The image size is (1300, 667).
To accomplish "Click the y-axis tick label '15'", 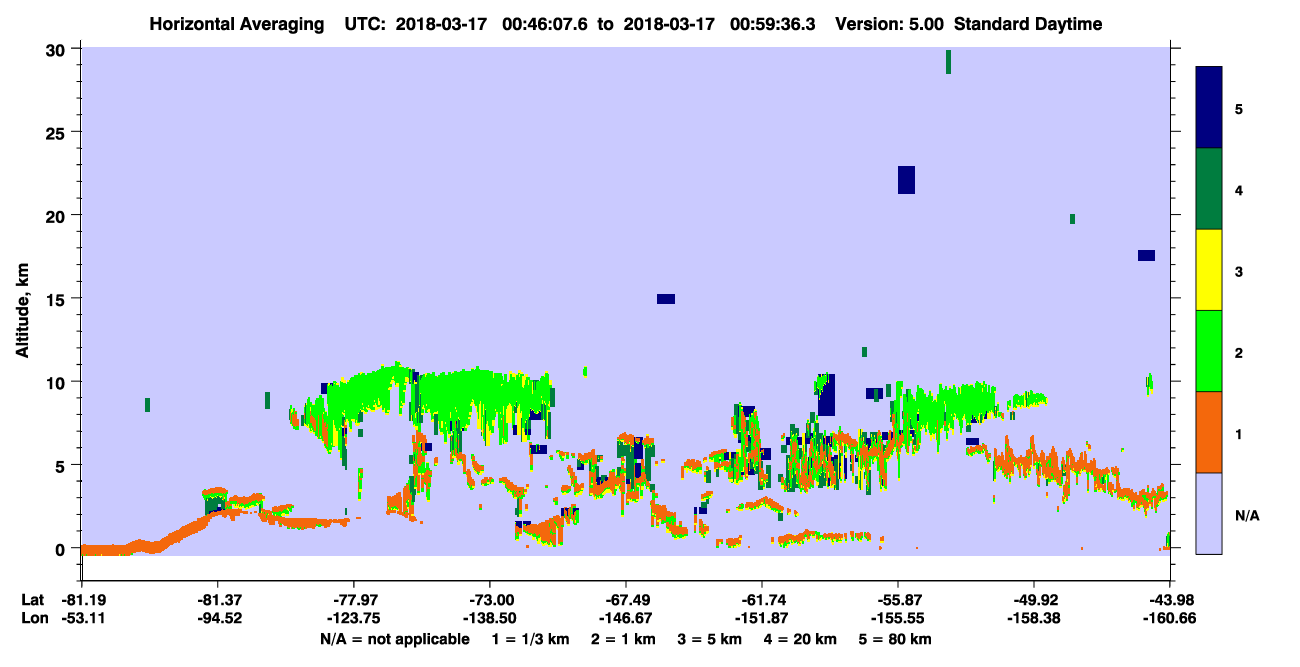I will [x=58, y=299].
